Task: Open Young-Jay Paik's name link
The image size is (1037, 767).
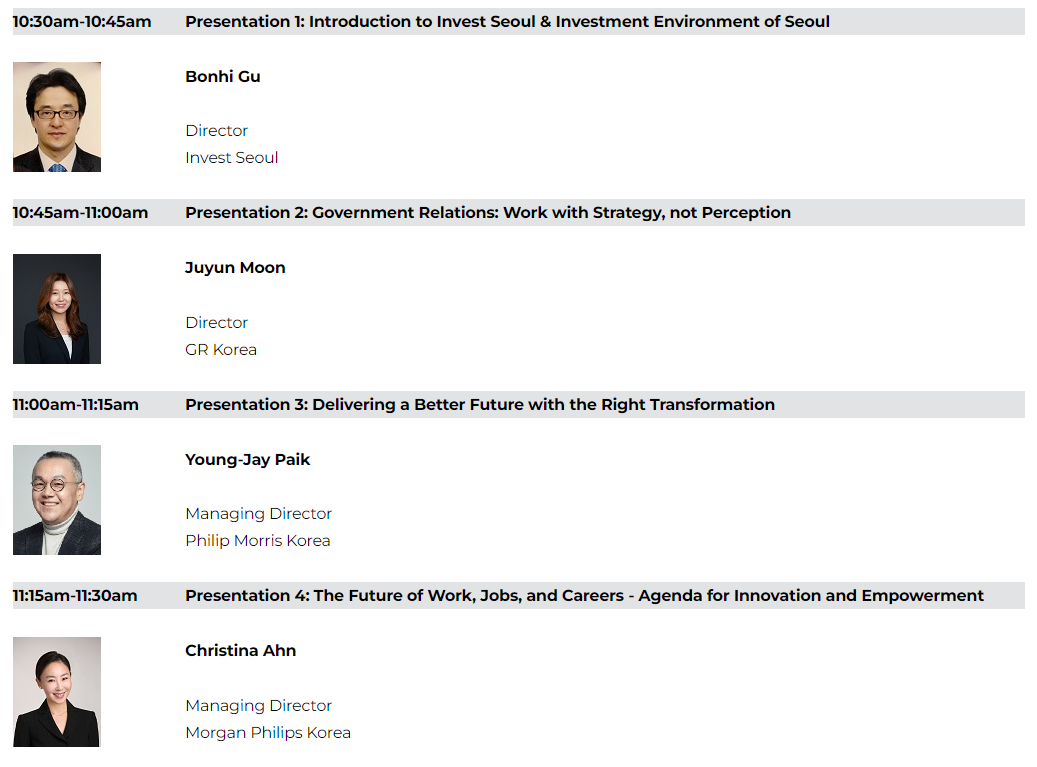Action: pos(247,460)
